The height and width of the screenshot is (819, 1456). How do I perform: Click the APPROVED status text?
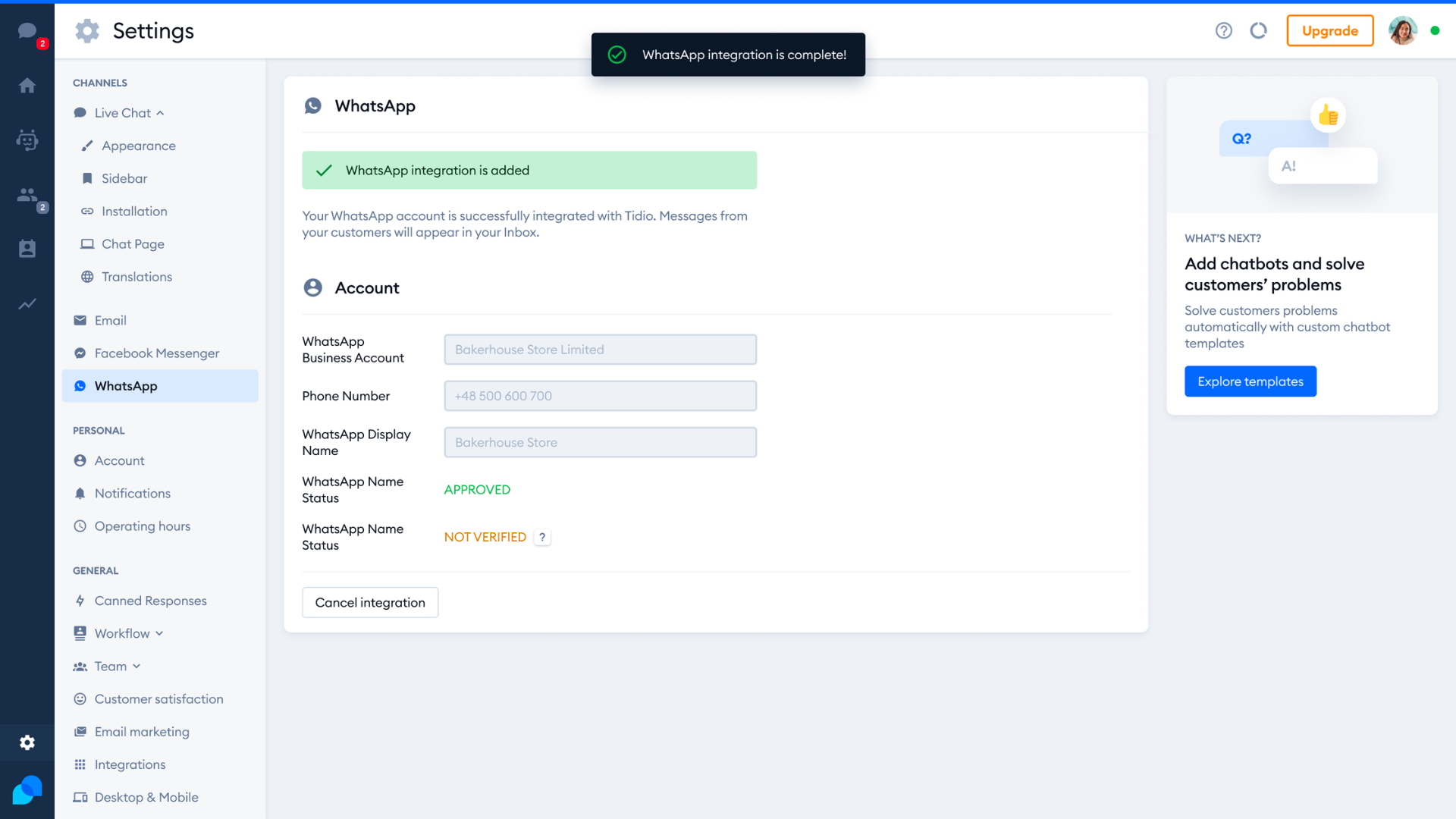click(477, 490)
